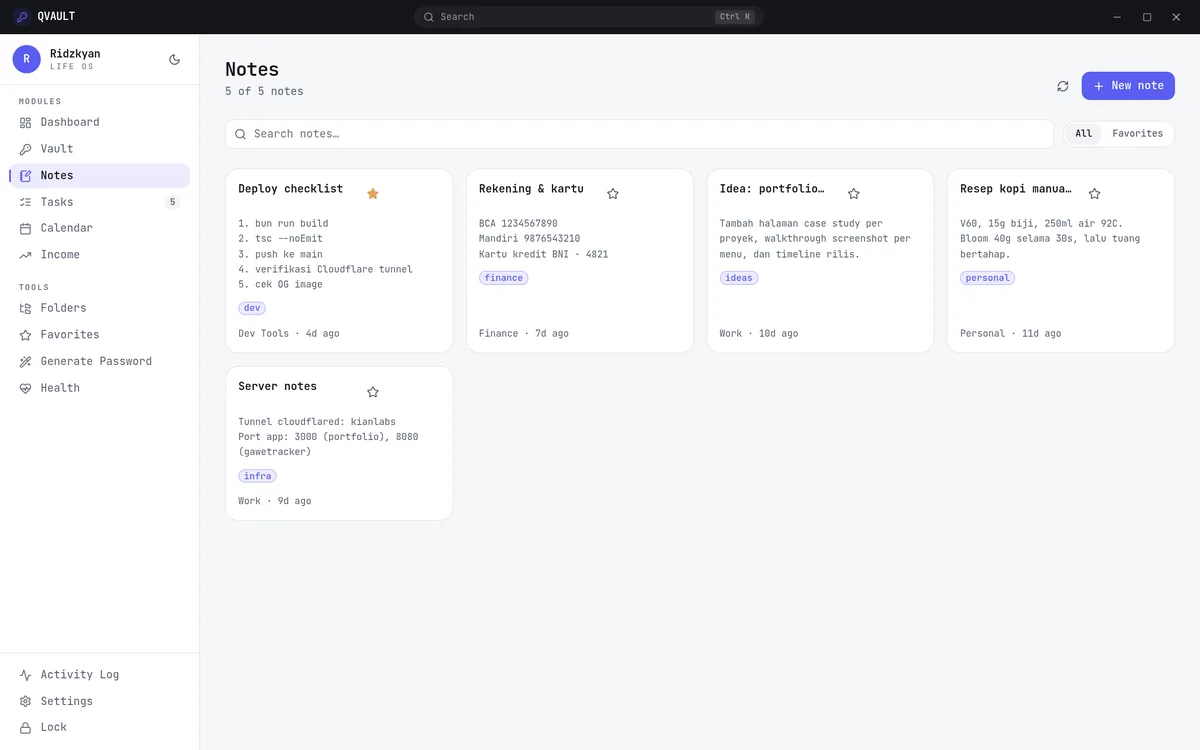Star the Resep kopi manual note

(x=1094, y=193)
